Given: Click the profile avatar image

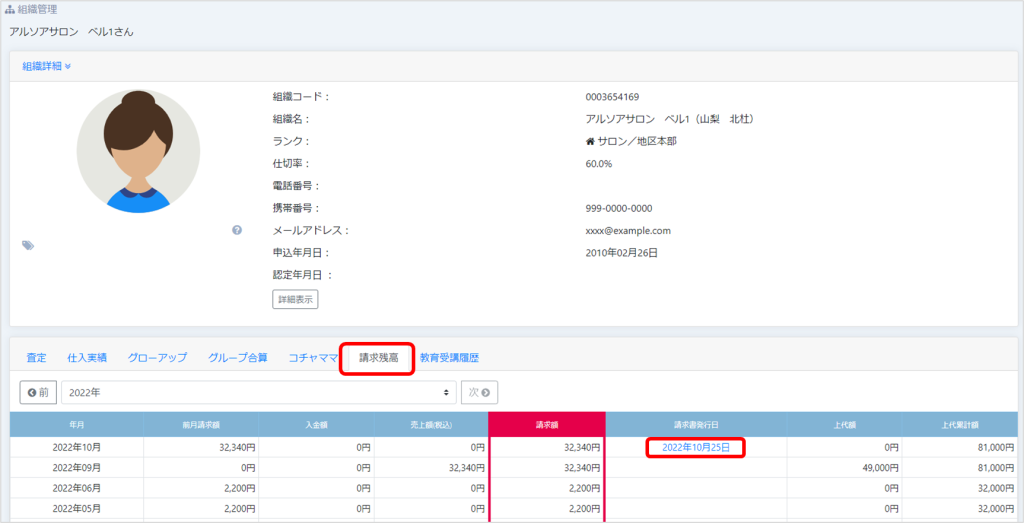Looking at the screenshot, I should pyautogui.click(x=138, y=151).
